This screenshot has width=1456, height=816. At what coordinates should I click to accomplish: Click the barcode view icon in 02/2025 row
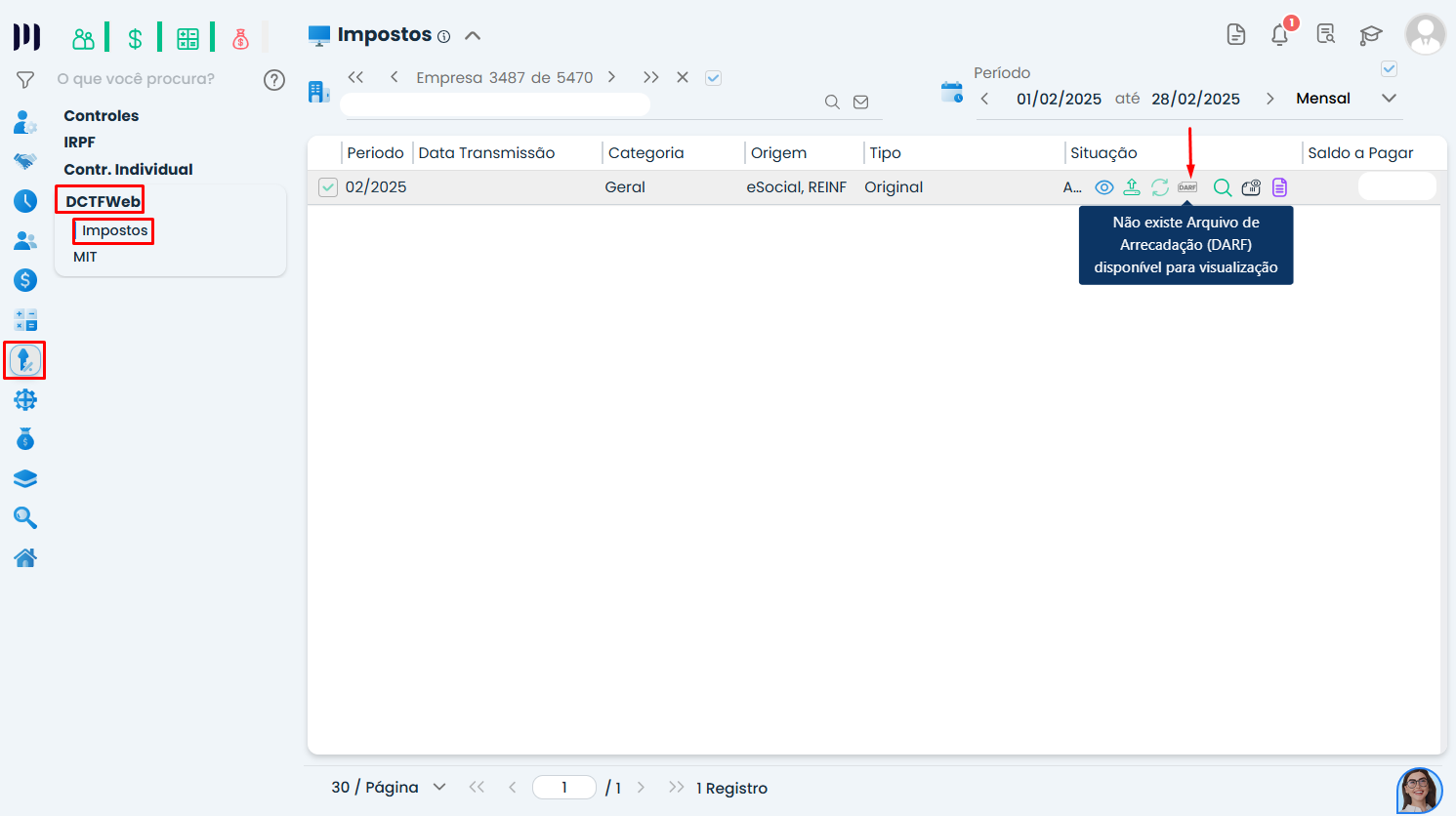pos(1251,187)
